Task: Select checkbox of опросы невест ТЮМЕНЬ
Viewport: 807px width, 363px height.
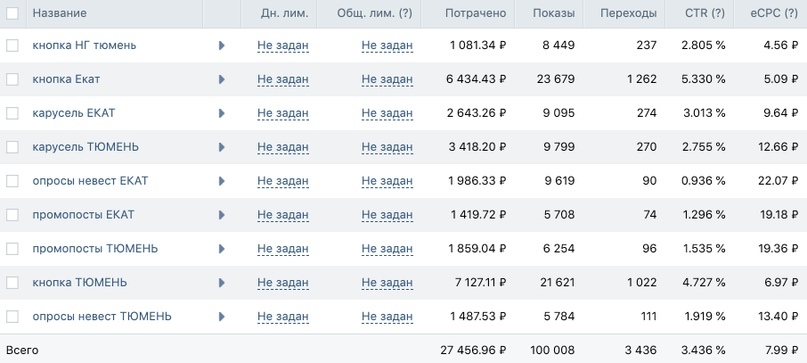Action: (12, 316)
